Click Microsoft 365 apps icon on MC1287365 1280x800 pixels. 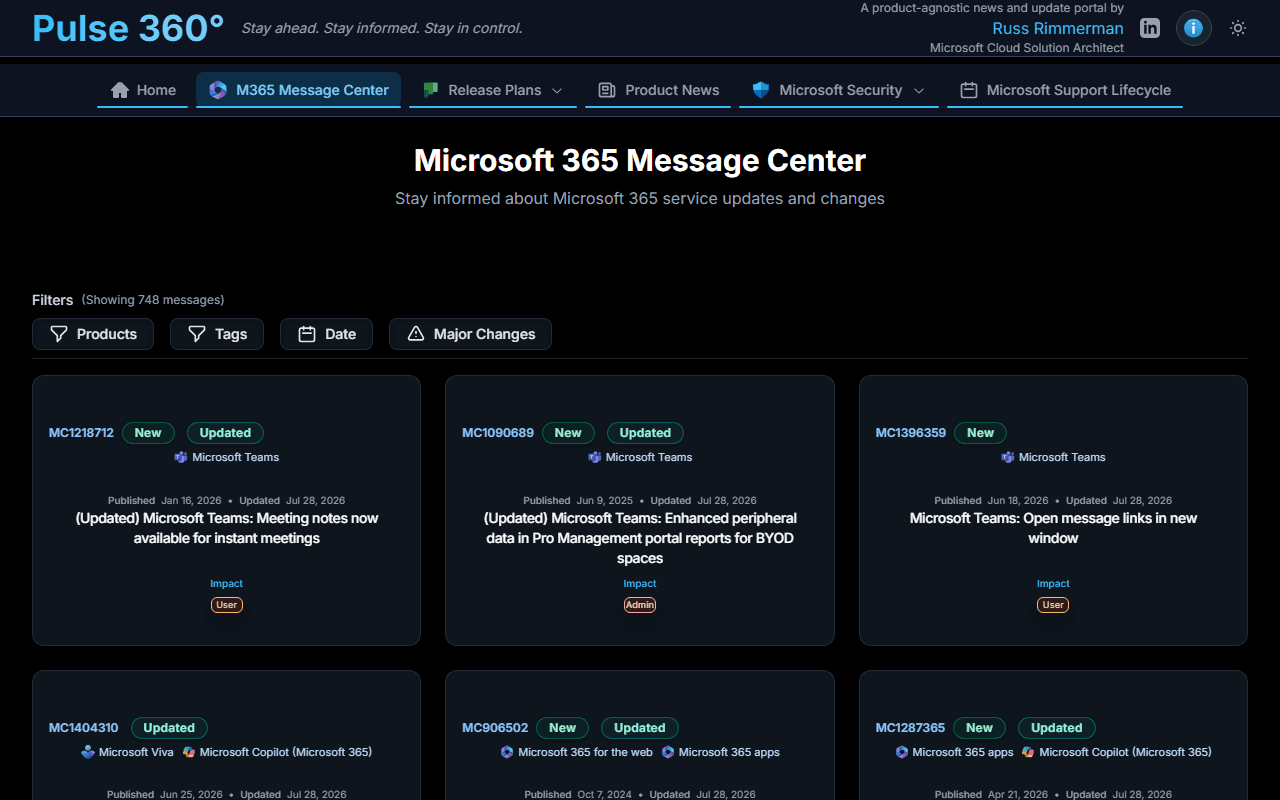902,752
